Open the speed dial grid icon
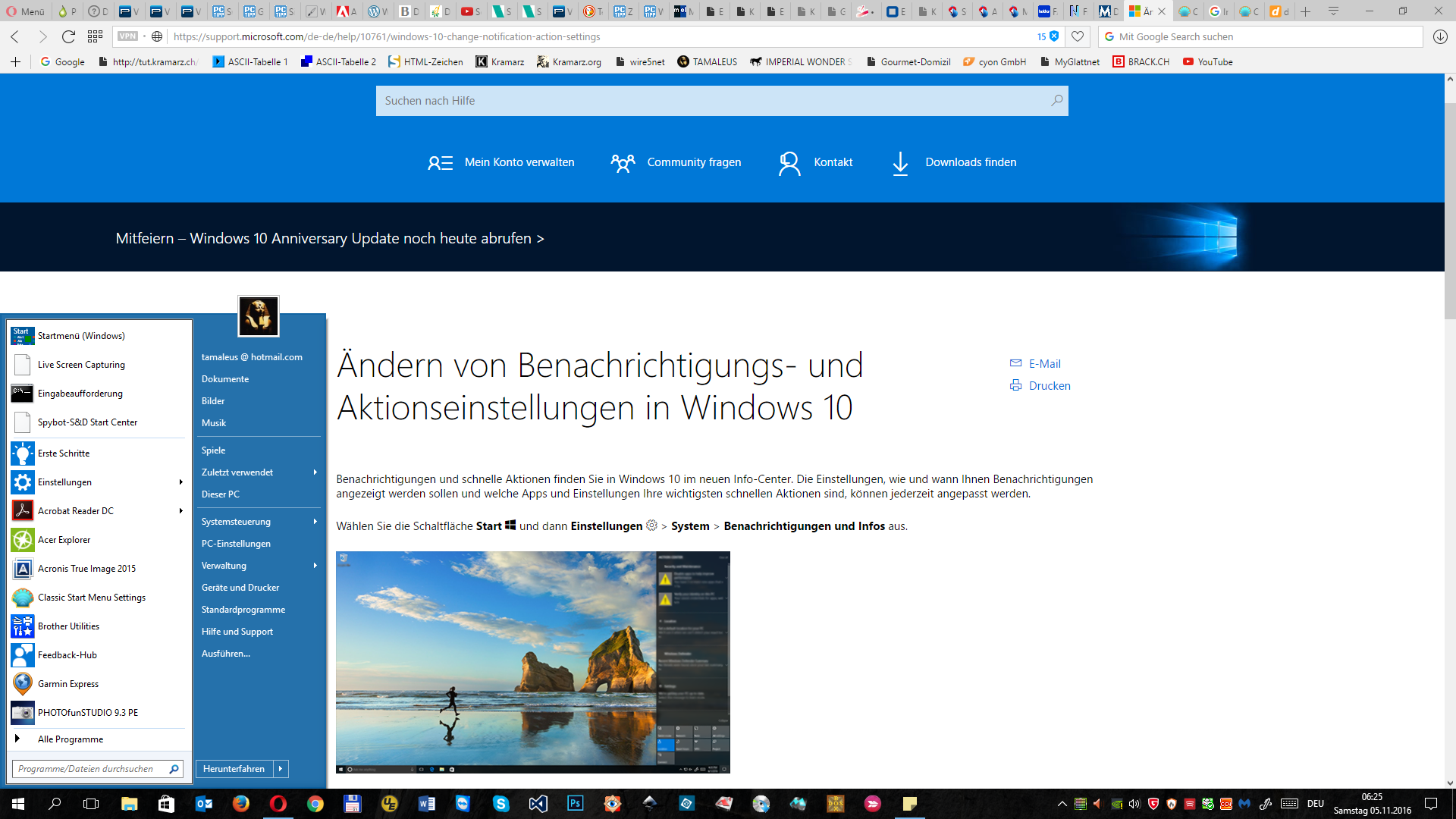Screen dimensions: 1456x819 click(95, 36)
